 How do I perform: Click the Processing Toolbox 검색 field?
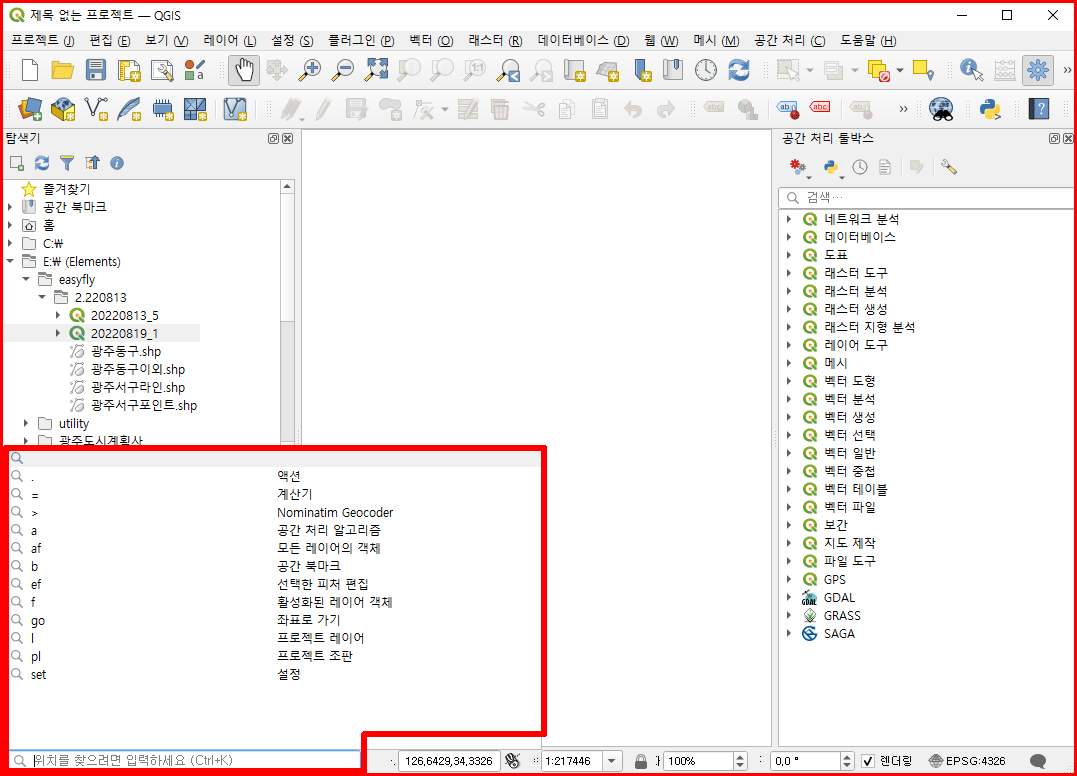927,198
